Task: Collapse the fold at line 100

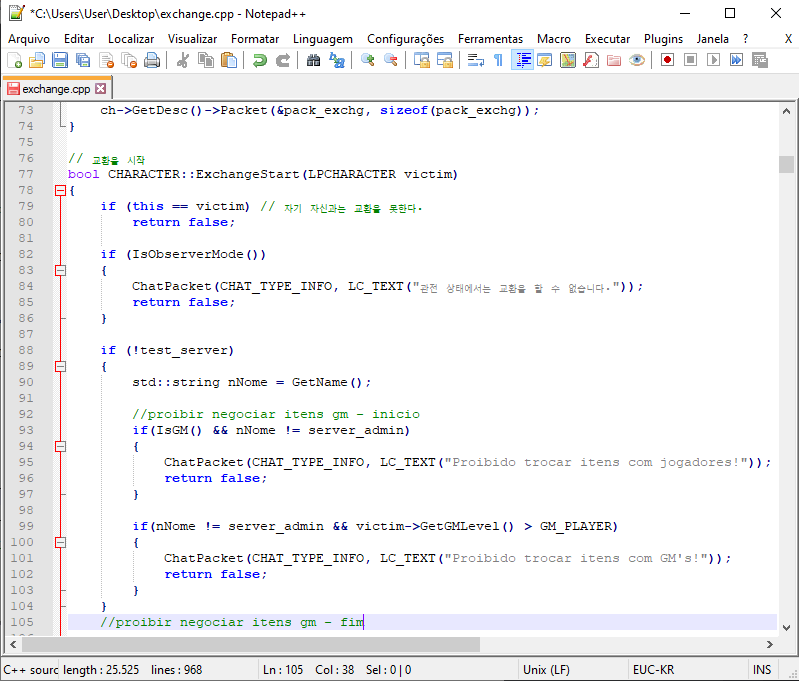Action: click(x=60, y=542)
